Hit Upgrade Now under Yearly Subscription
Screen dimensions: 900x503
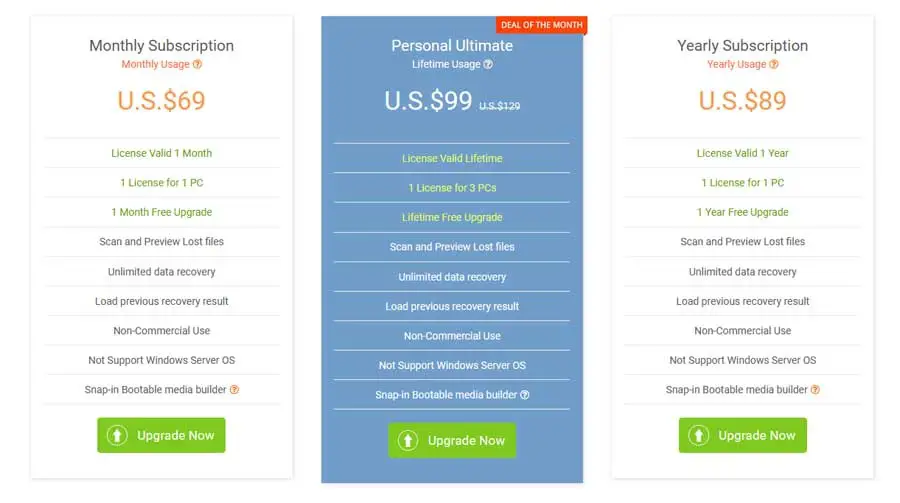click(x=742, y=435)
